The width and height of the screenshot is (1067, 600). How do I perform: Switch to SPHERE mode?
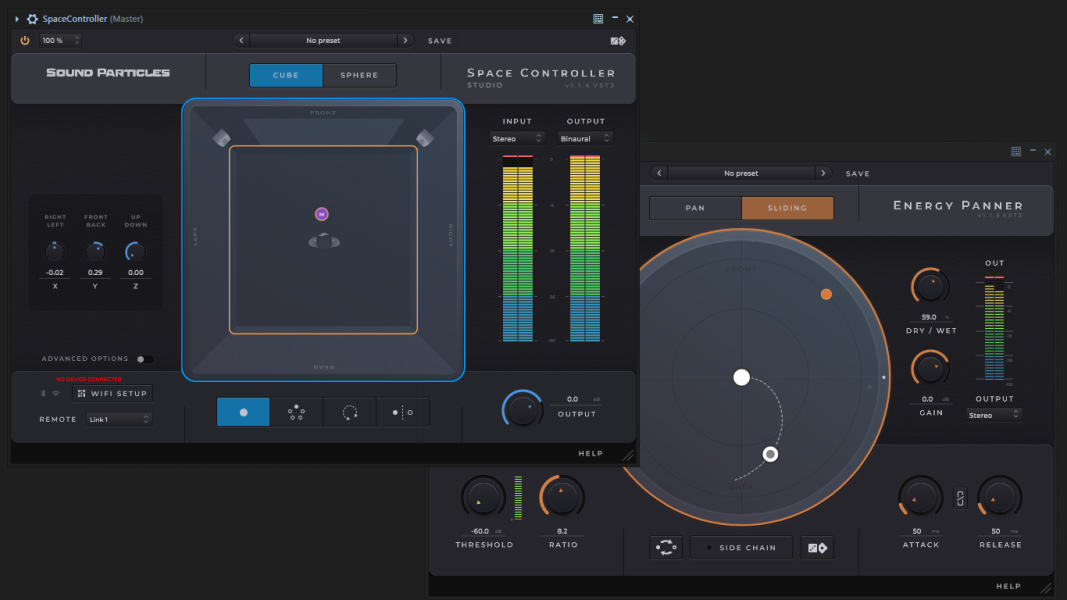(x=359, y=75)
